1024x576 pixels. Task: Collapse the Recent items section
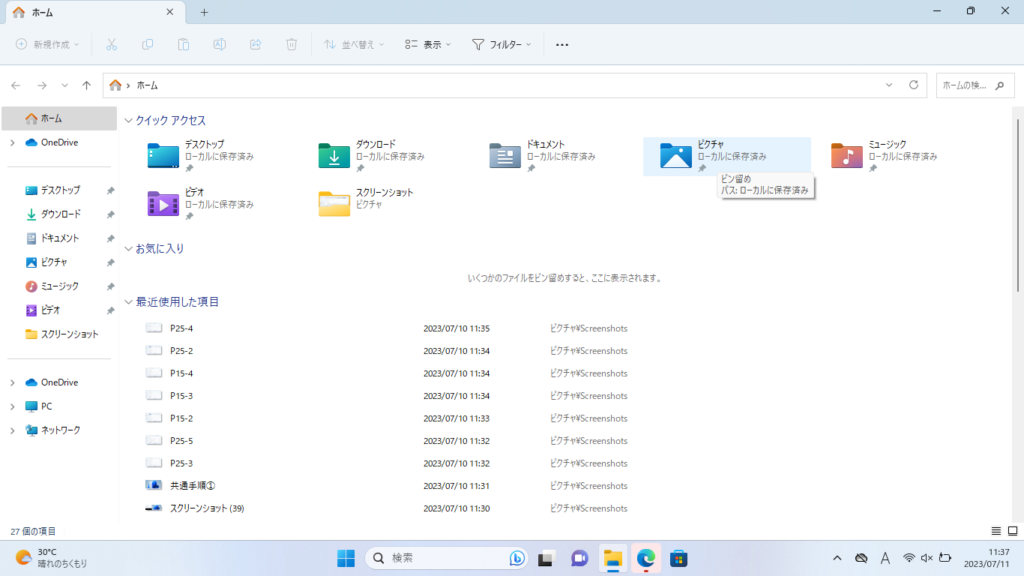pos(128,302)
